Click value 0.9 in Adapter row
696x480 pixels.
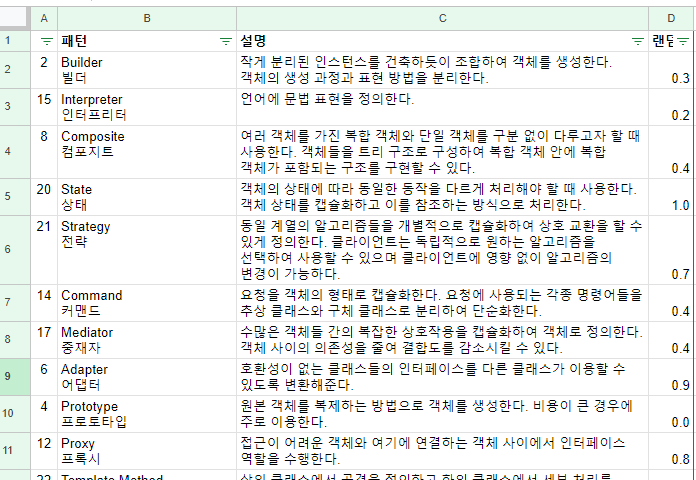[671, 377]
